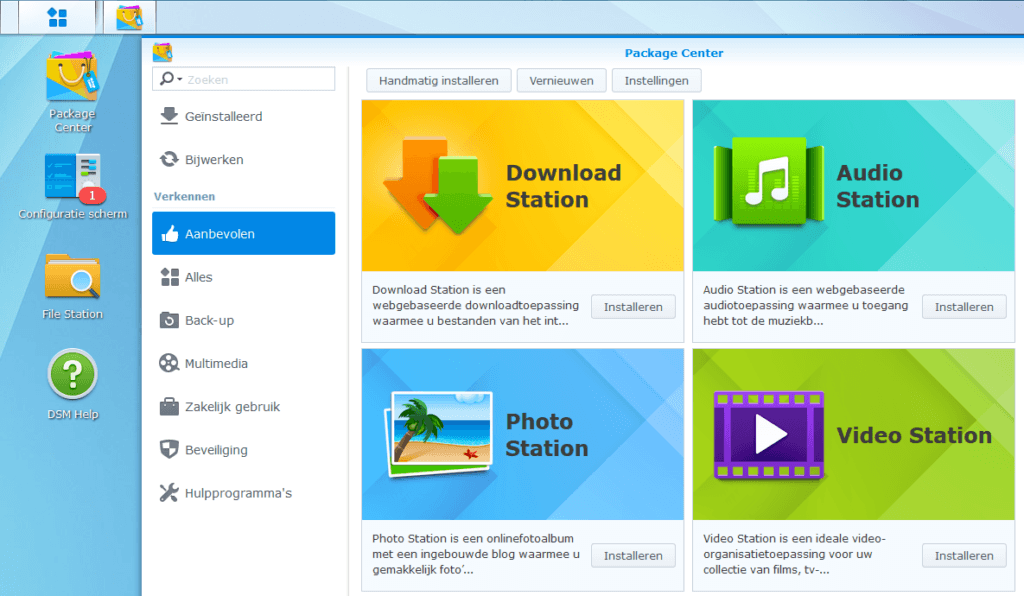The image size is (1024, 596).
Task: Click the Video Station play icon
Action: (x=769, y=435)
